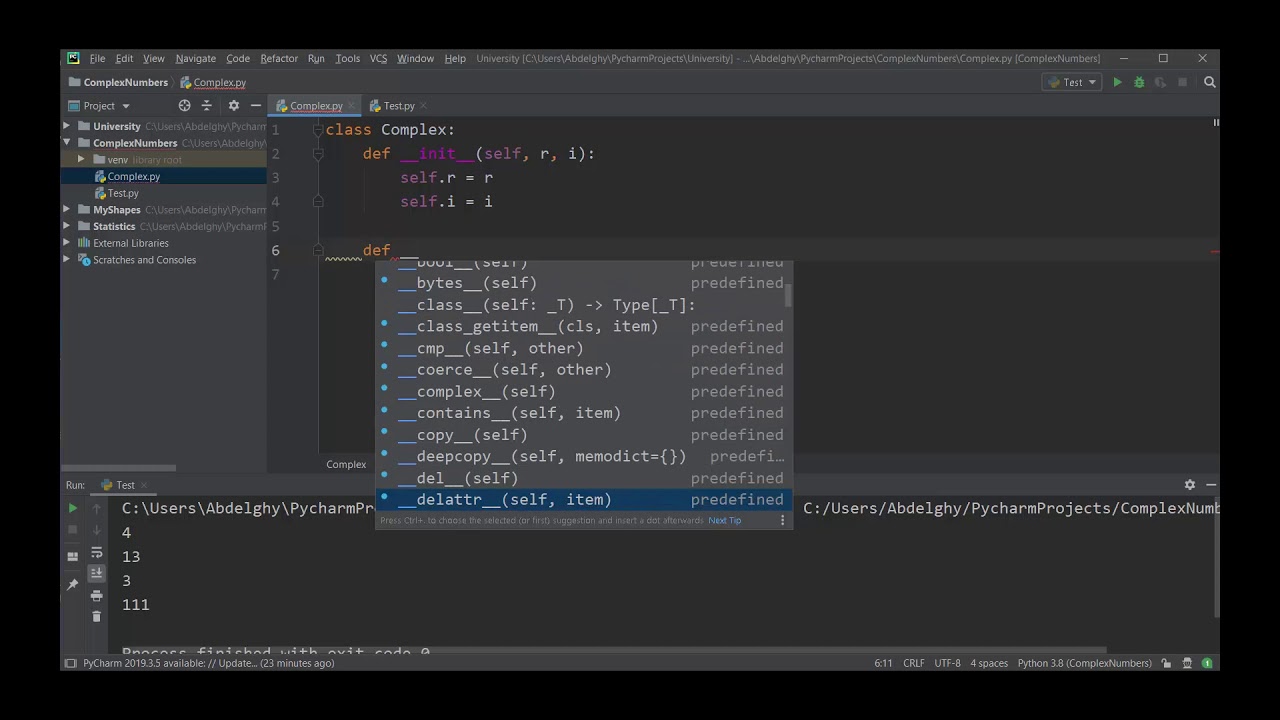Open the Refactor menu
1280x720 pixels.
tap(279, 58)
